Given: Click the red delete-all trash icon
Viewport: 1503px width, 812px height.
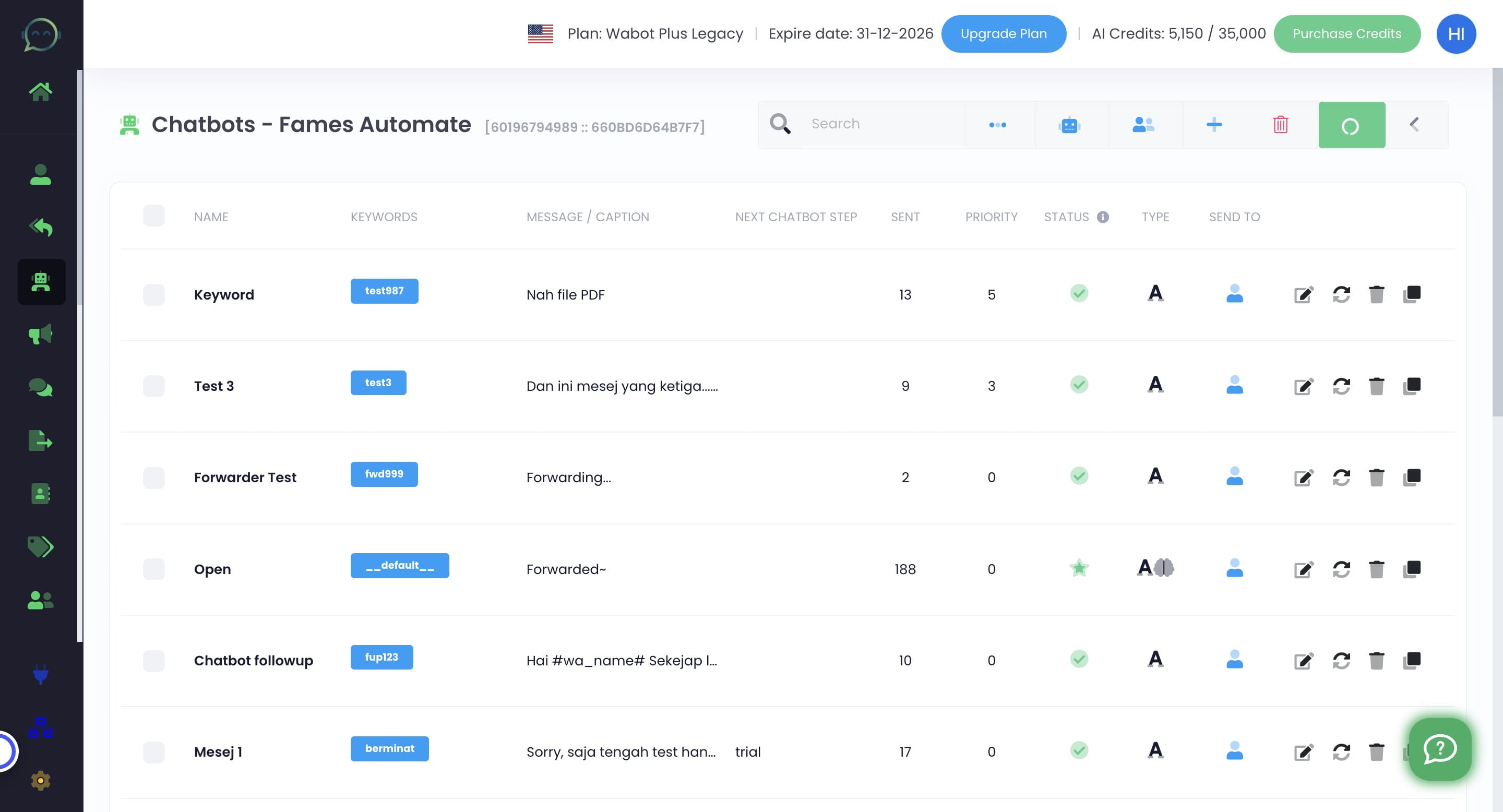Looking at the screenshot, I should 1280,124.
